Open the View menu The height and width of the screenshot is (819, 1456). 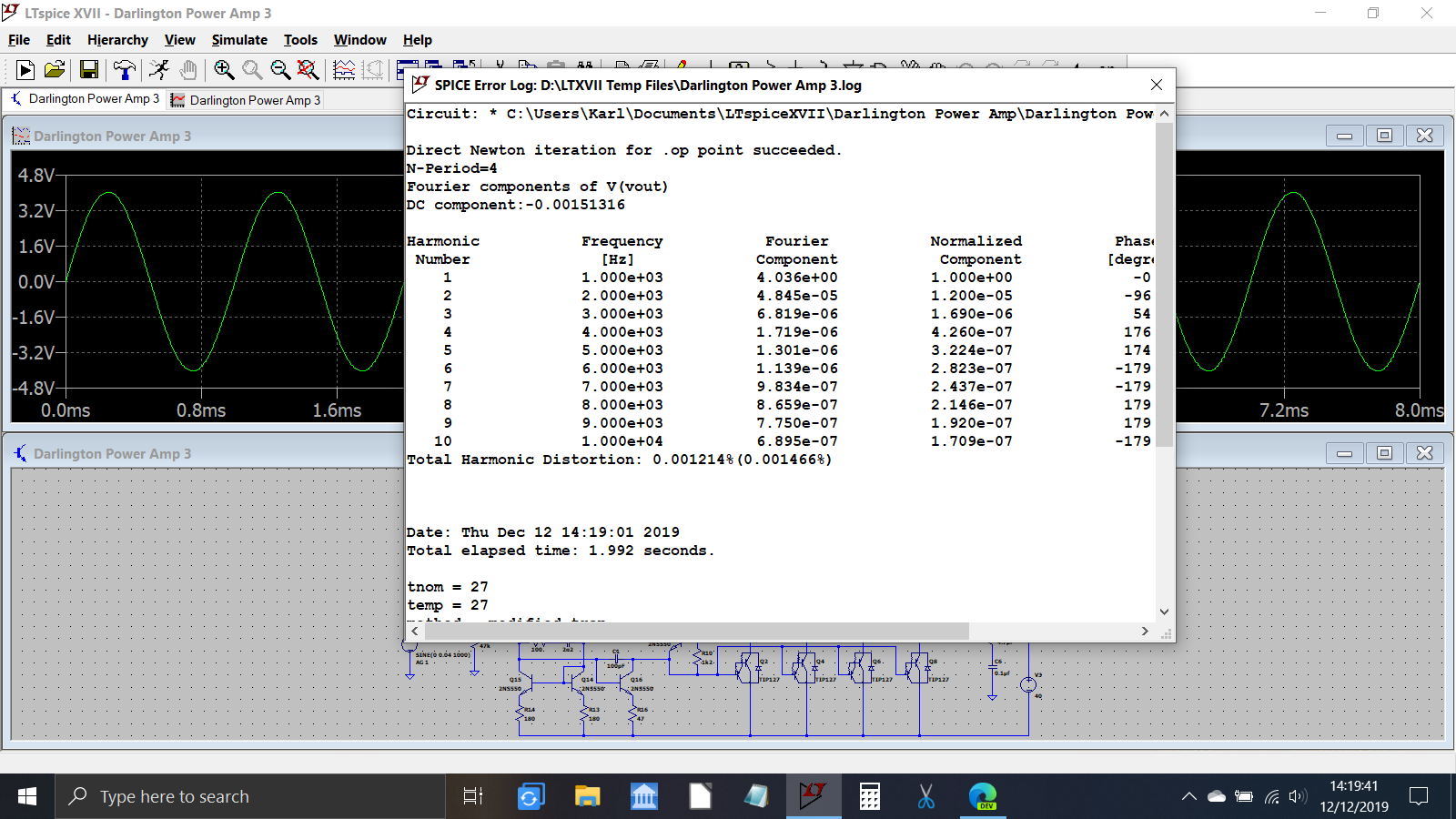[180, 40]
